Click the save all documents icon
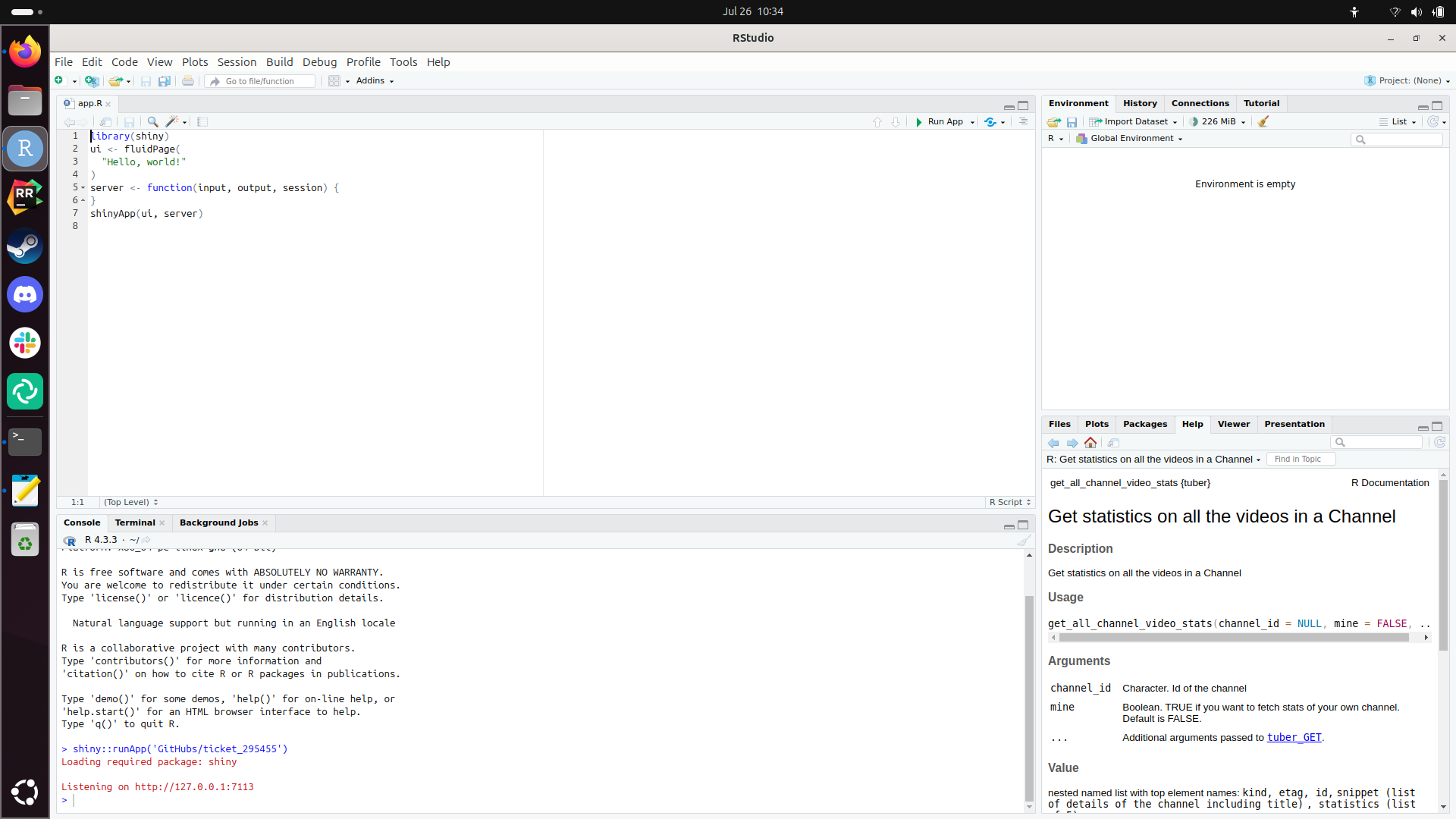The height and width of the screenshot is (819, 1456). click(164, 81)
